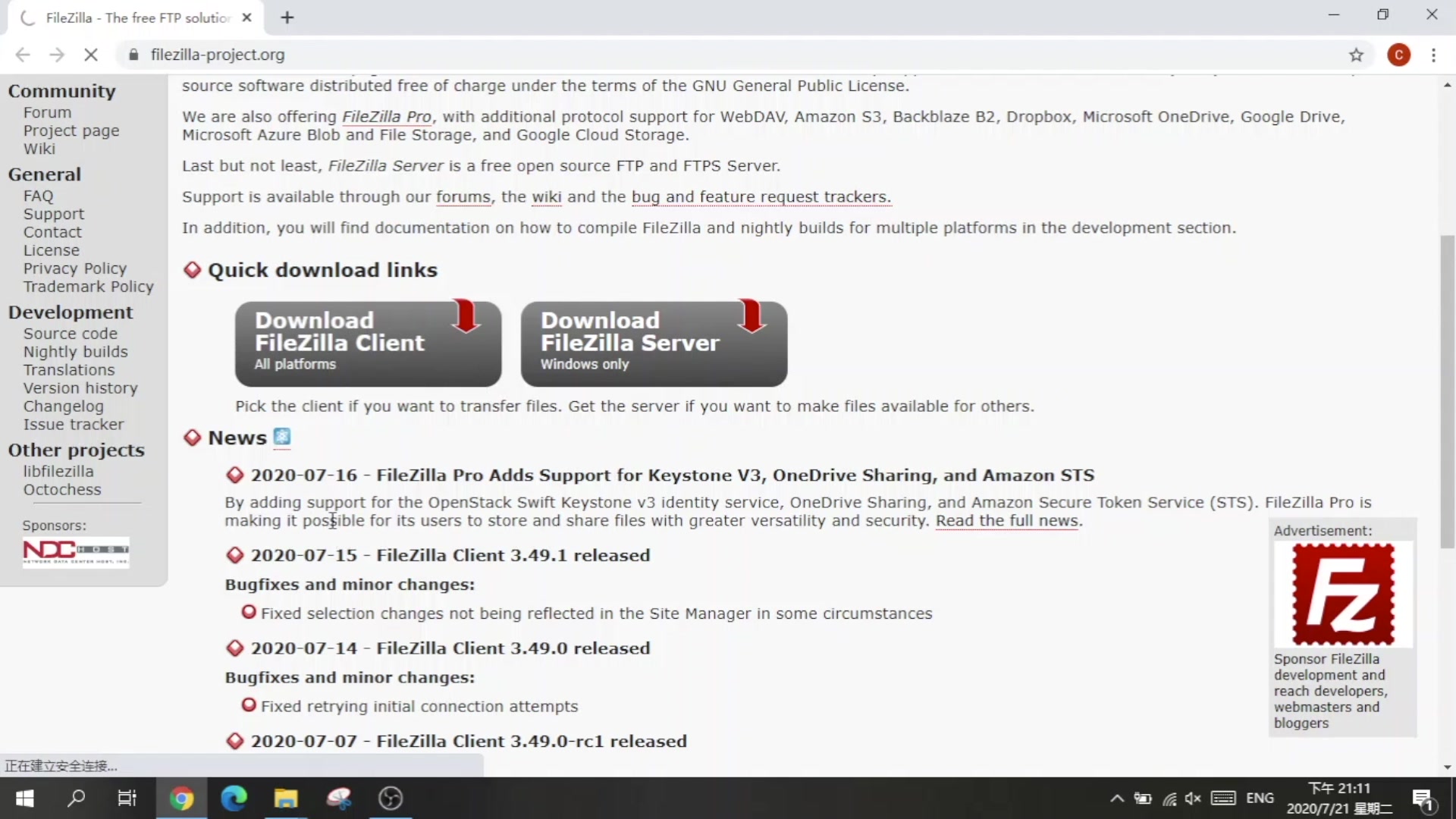The width and height of the screenshot is (1456, 819).
Task: Click the Wiki link in navigation sidebar
Action: [39, 149]
